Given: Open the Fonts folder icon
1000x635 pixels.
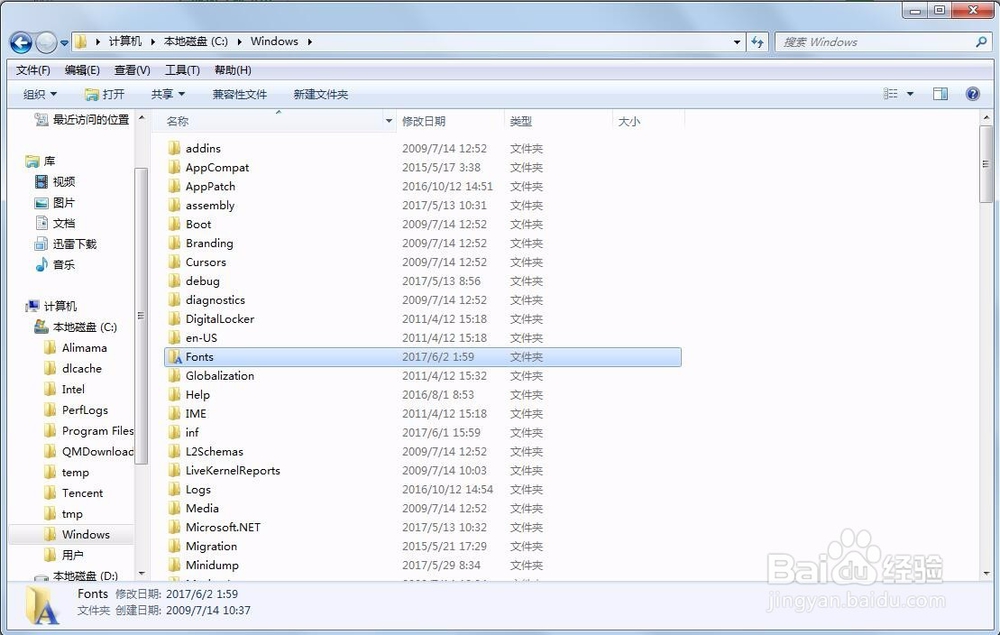Looking at the screenshot, I should pyautogui.click(x=176, y=356).
